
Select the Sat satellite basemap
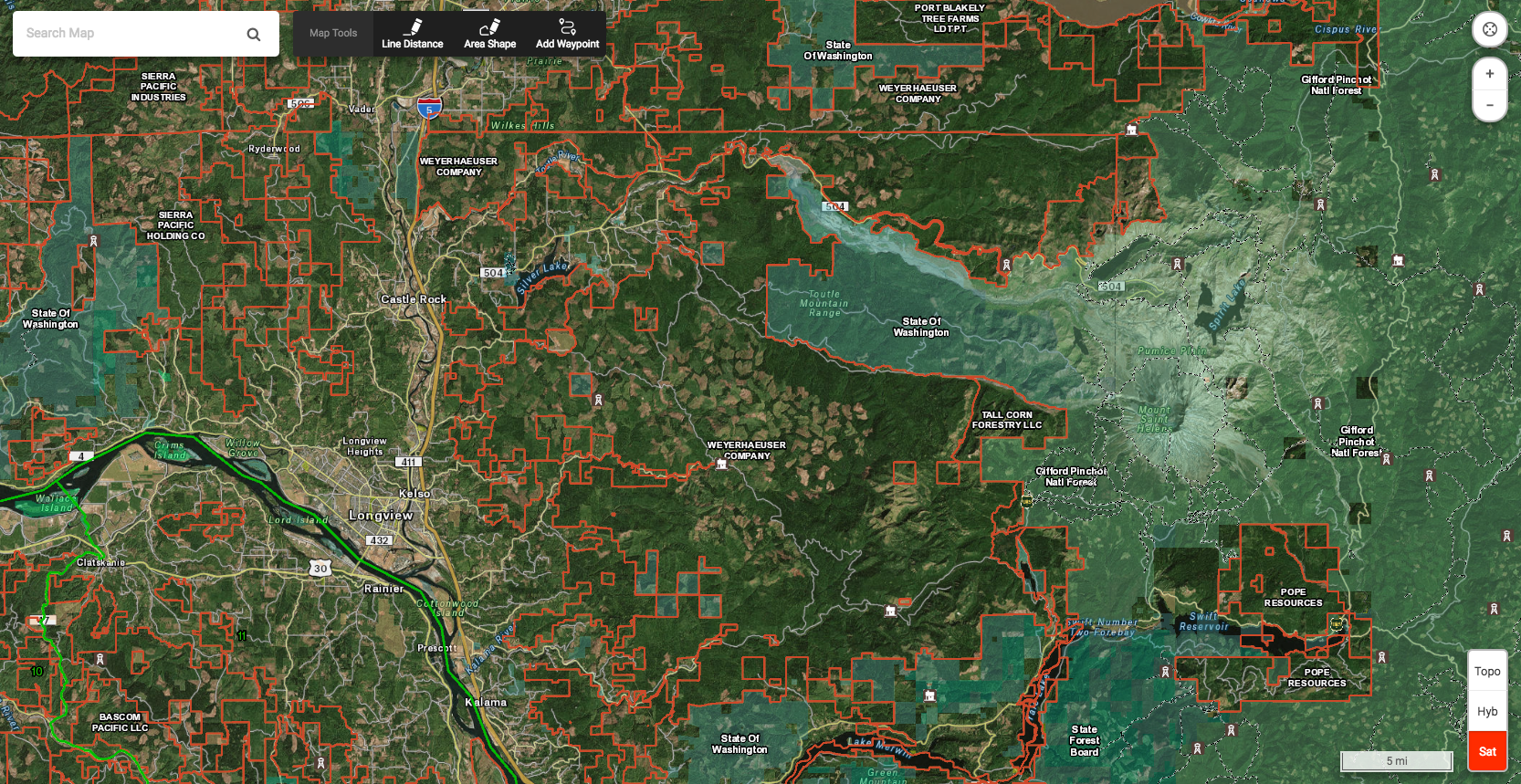click(x=1487, y=751)
